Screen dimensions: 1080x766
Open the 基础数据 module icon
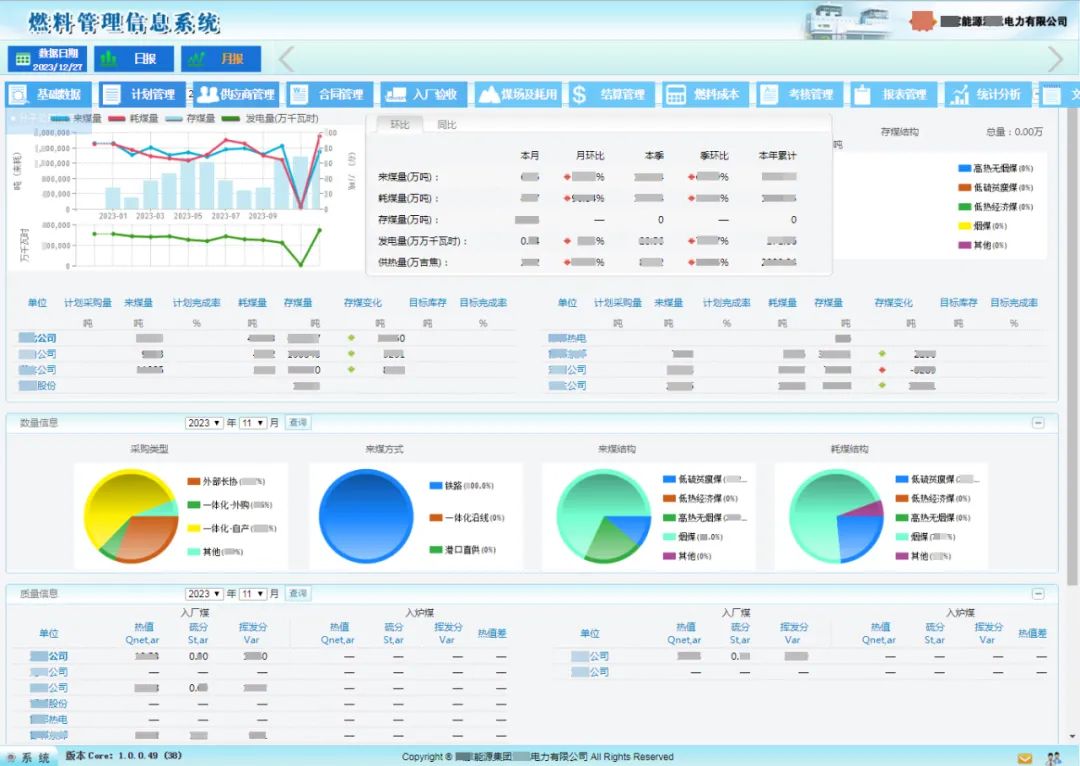tap(18, 95)
